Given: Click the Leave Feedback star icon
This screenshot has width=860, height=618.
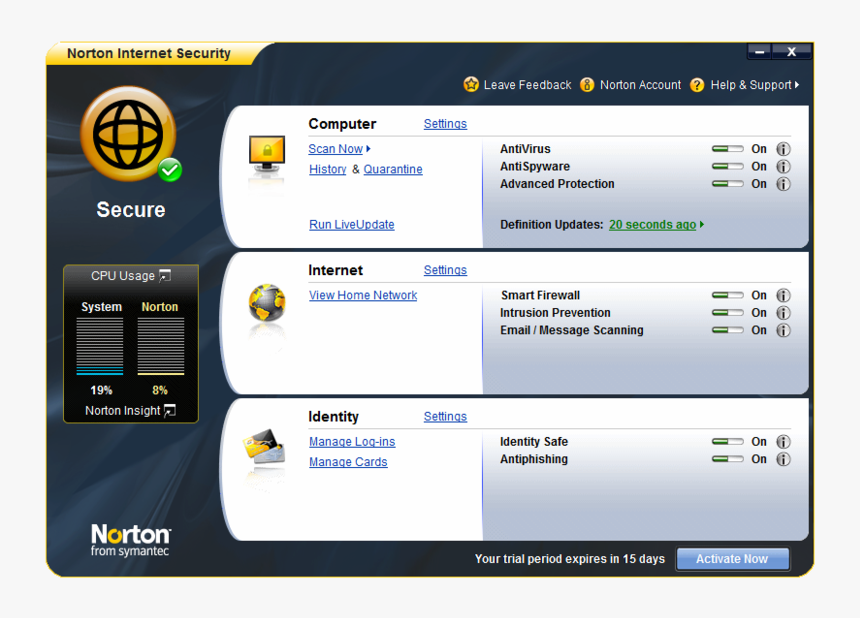Looking at the screenshot, I should pos(471,84).
